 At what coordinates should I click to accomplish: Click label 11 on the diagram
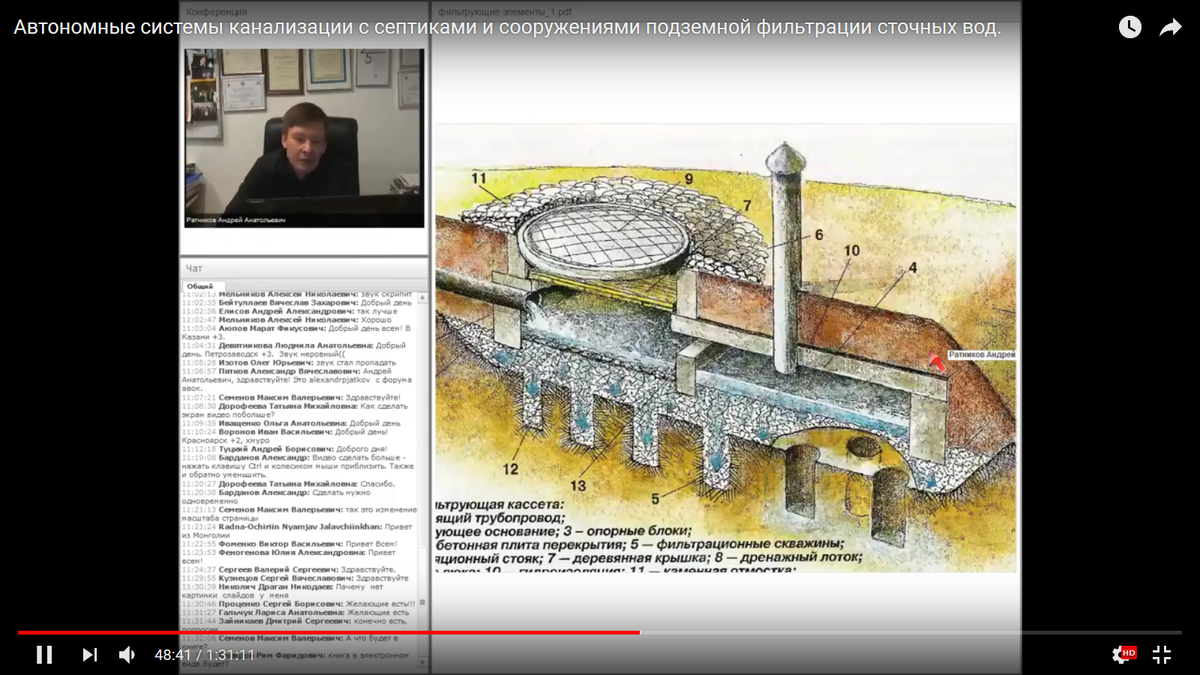[479, 178]
